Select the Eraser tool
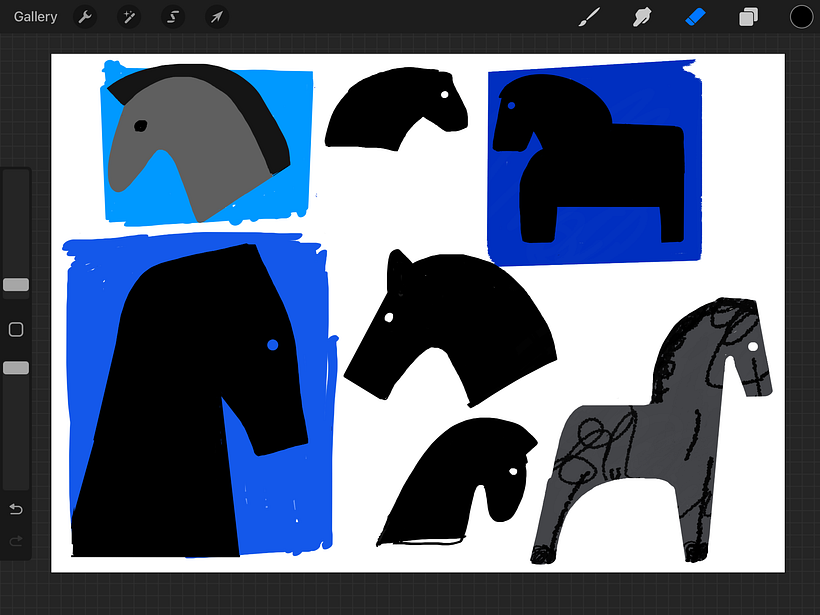 [696, 17]
